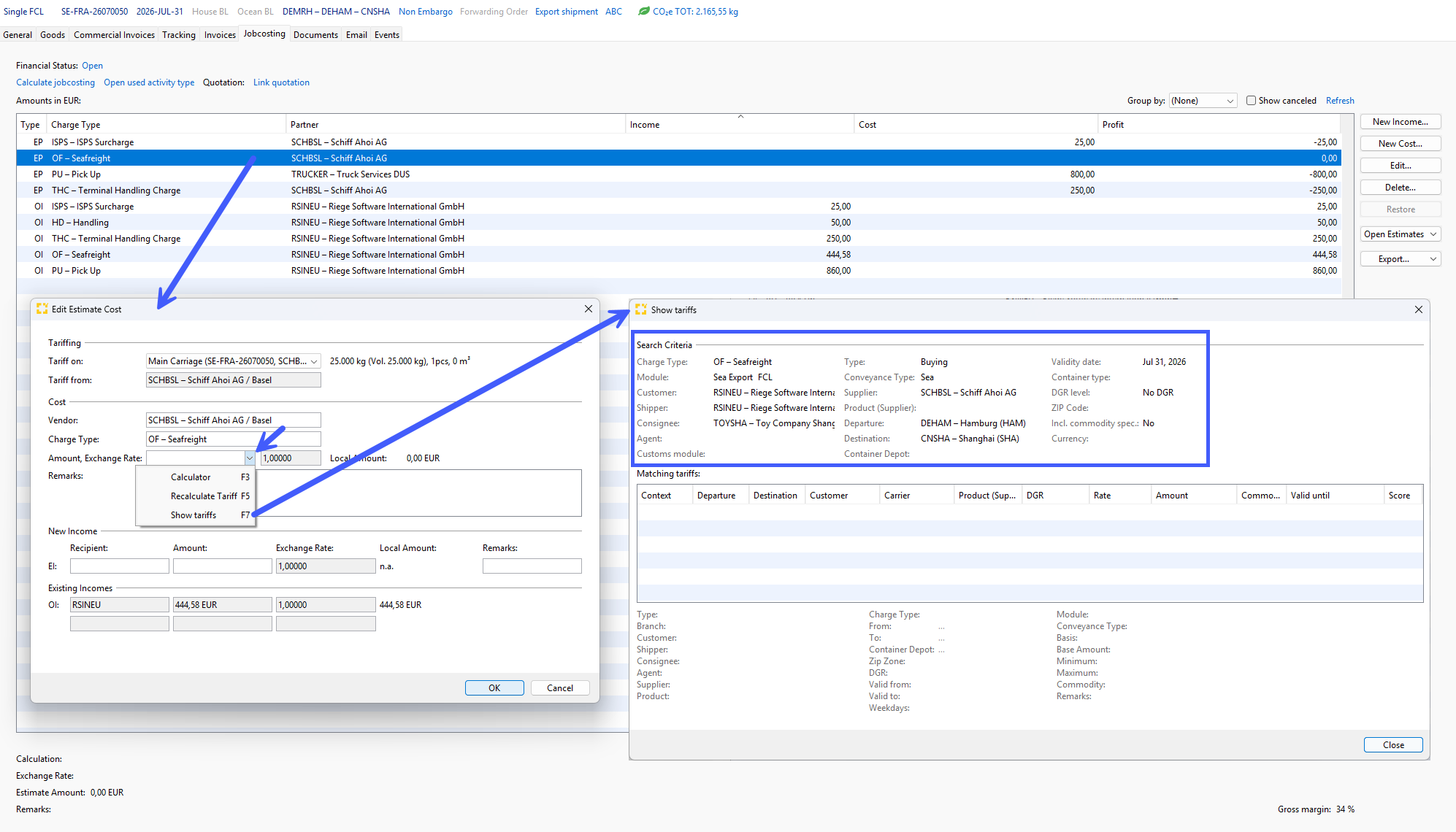
Task: Toggle the Show canceled checkbox
Action: point(1251,101)
